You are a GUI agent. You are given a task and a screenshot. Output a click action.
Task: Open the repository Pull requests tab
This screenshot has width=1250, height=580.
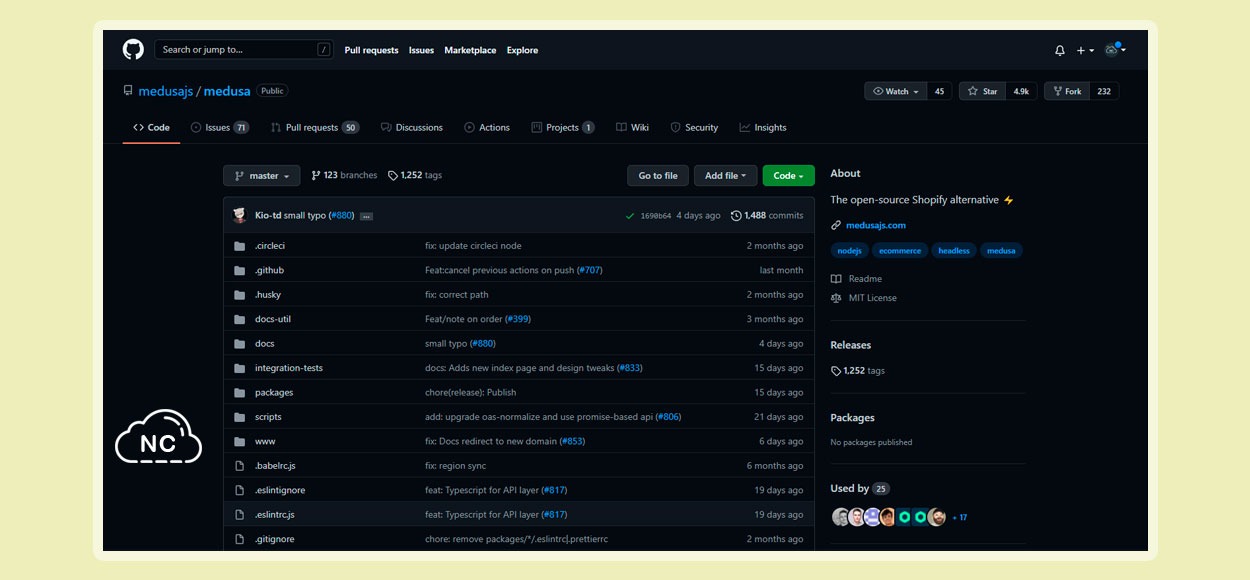click(315, 128)
